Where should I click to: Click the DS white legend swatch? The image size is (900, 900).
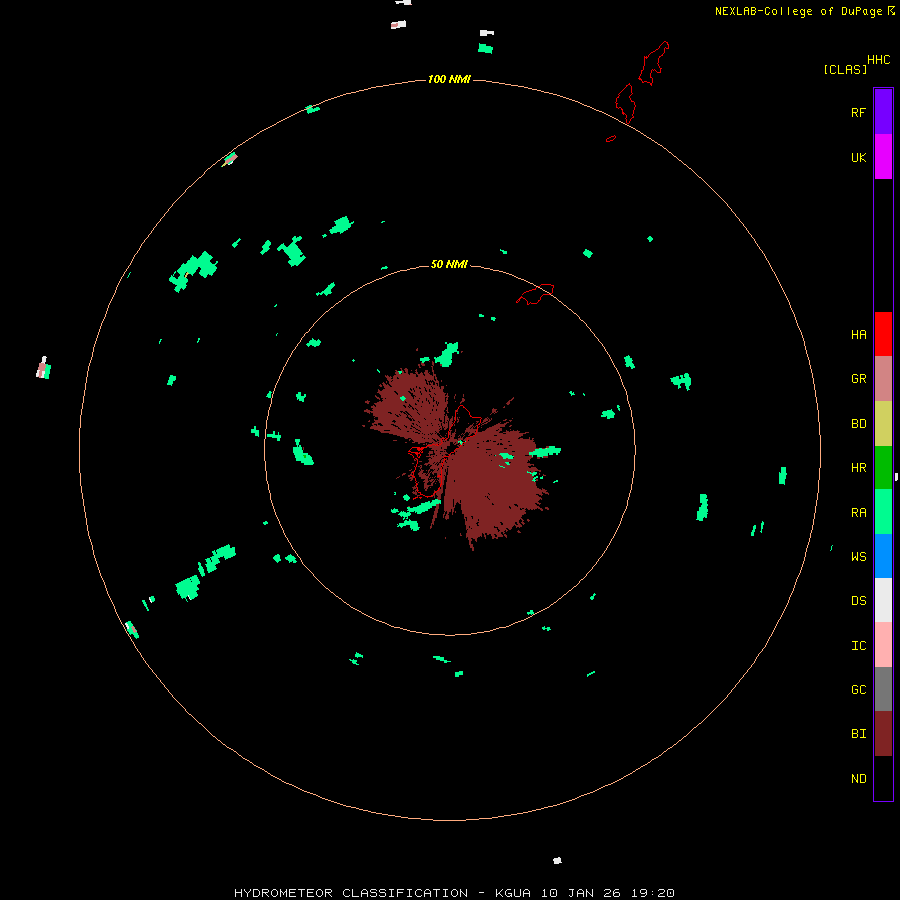(883, 600)
